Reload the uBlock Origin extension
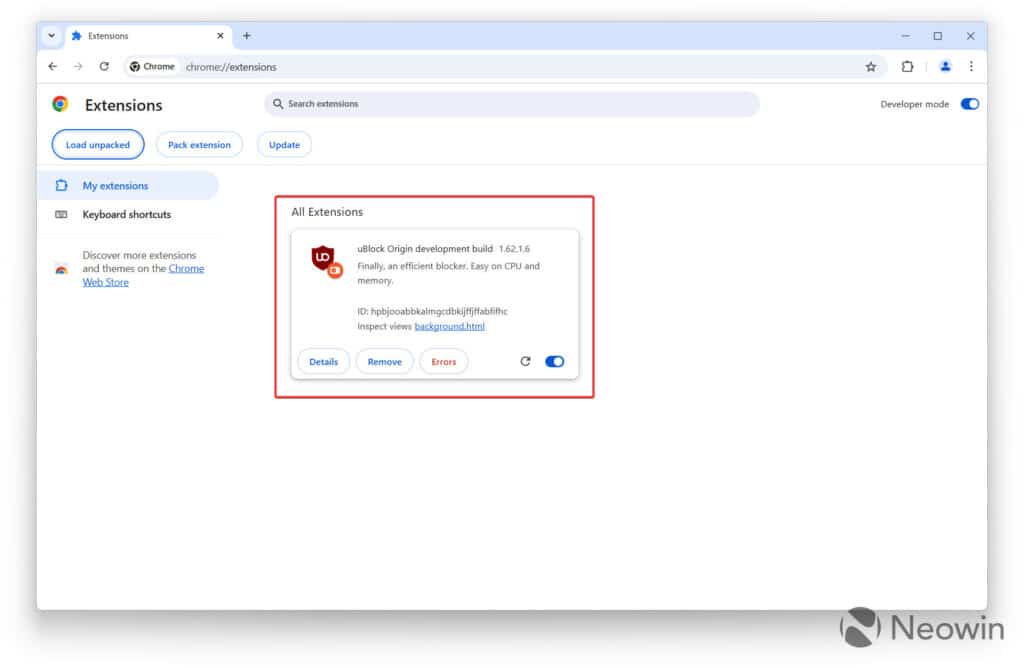The height and width of the screenshot is (668, 1024). 525,362
